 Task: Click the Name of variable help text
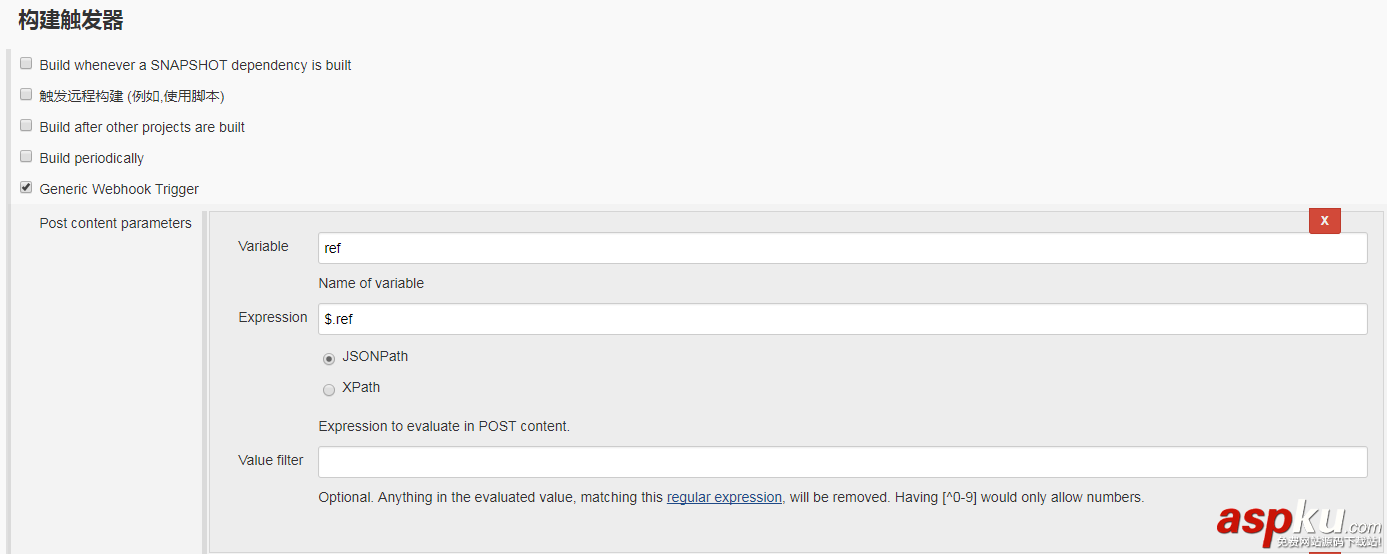tap(371, 283)
